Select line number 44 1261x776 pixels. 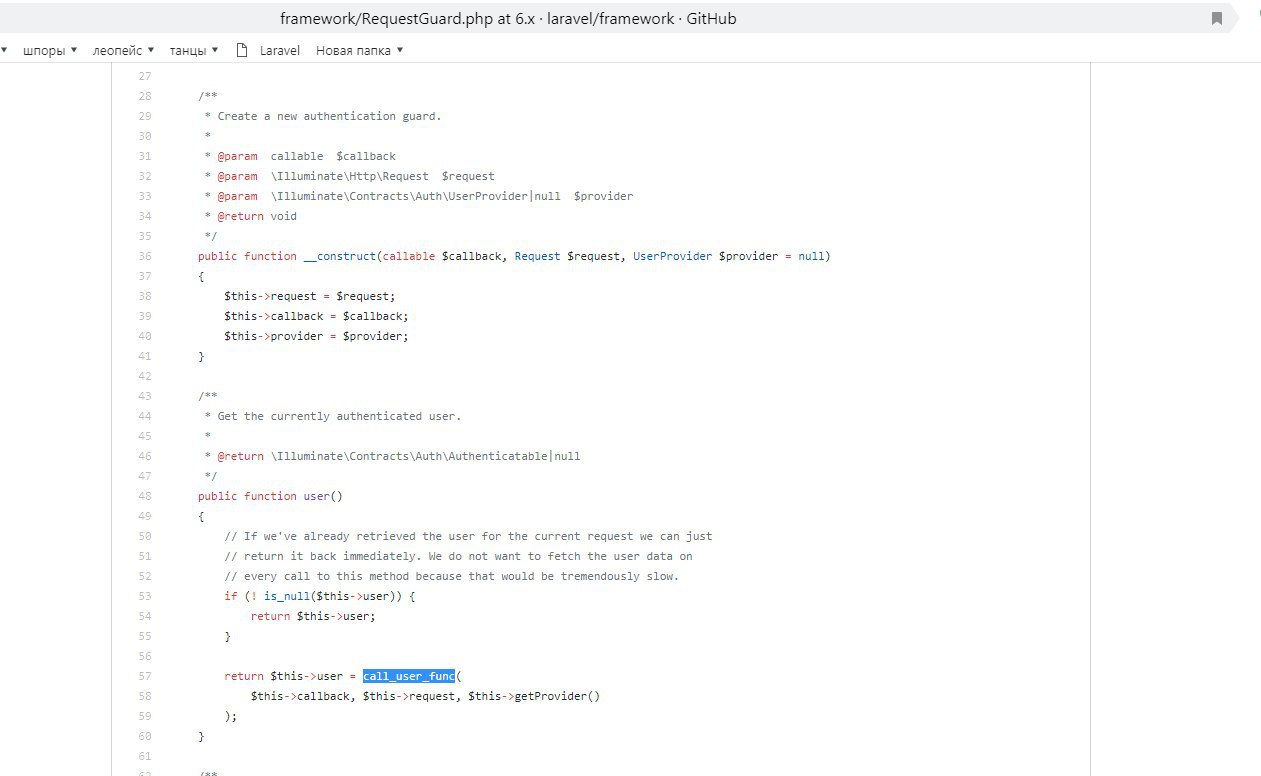click(x=144, y=416)
